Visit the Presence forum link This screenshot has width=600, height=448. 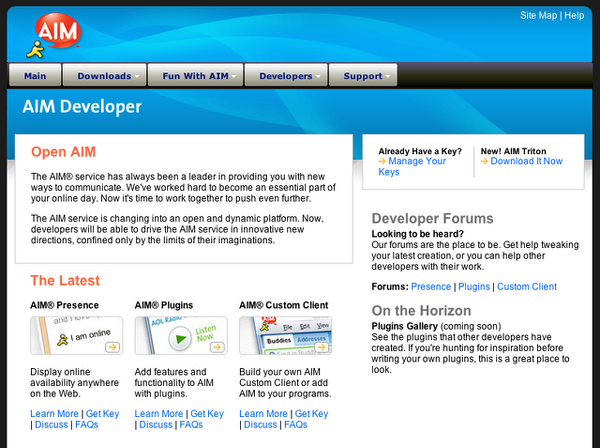[431, 287]
